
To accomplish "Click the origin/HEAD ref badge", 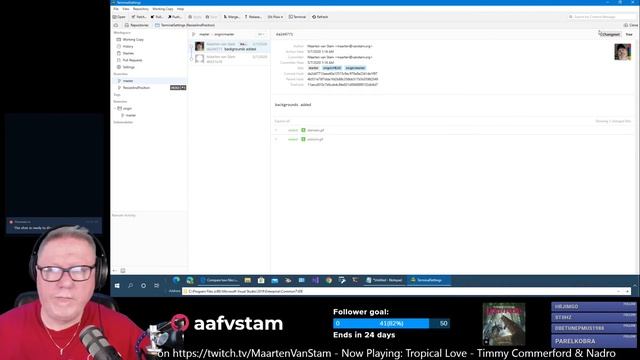I will pos(332,68).
